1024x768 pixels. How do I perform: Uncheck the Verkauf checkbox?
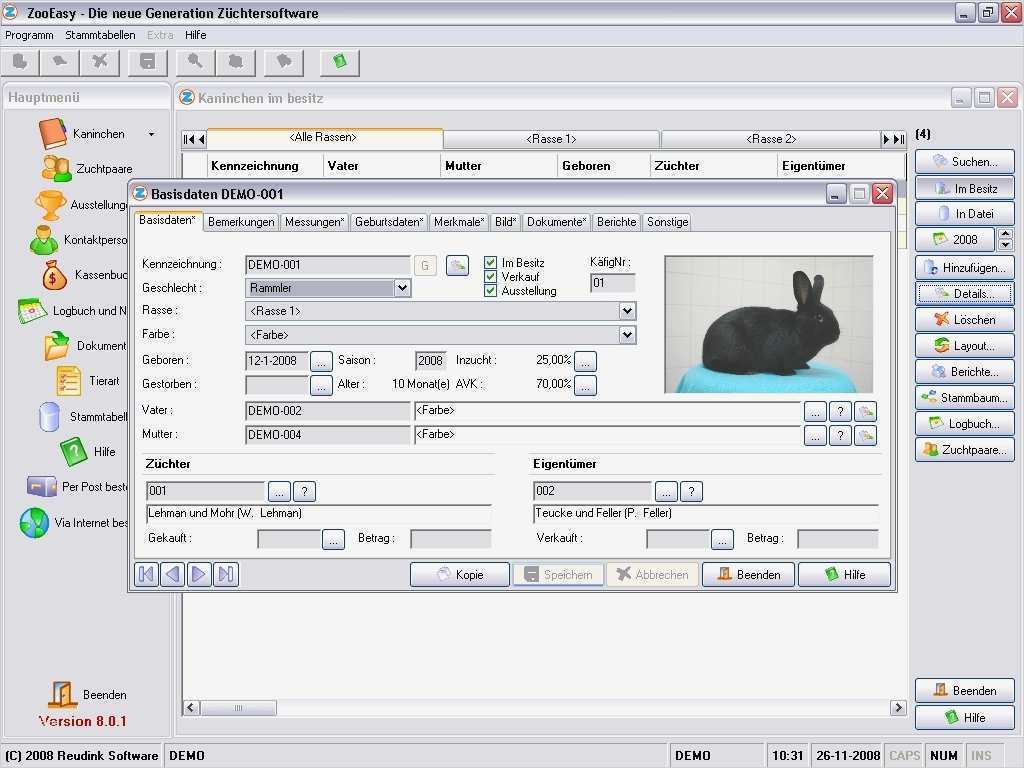click(490, 277)
